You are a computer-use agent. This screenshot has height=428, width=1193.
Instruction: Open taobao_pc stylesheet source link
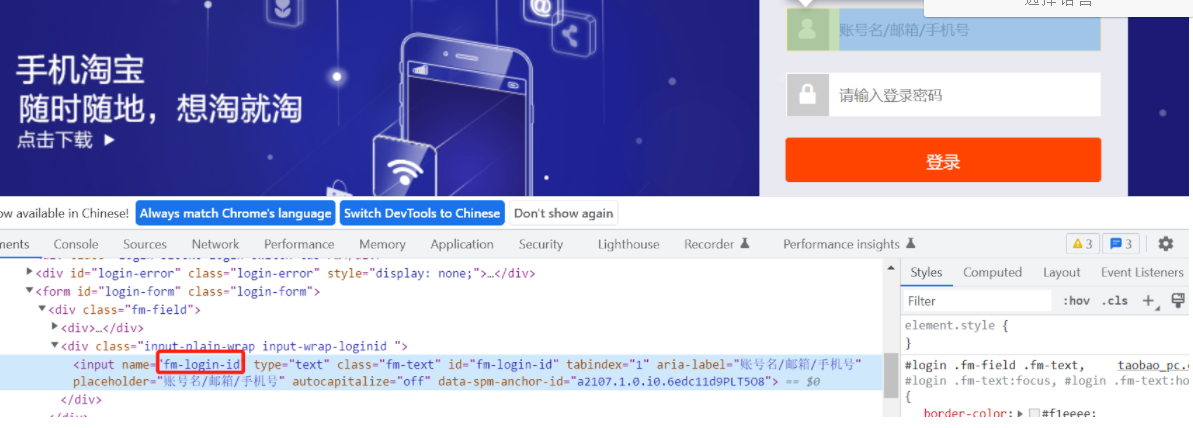click(x=1153, y=365)
